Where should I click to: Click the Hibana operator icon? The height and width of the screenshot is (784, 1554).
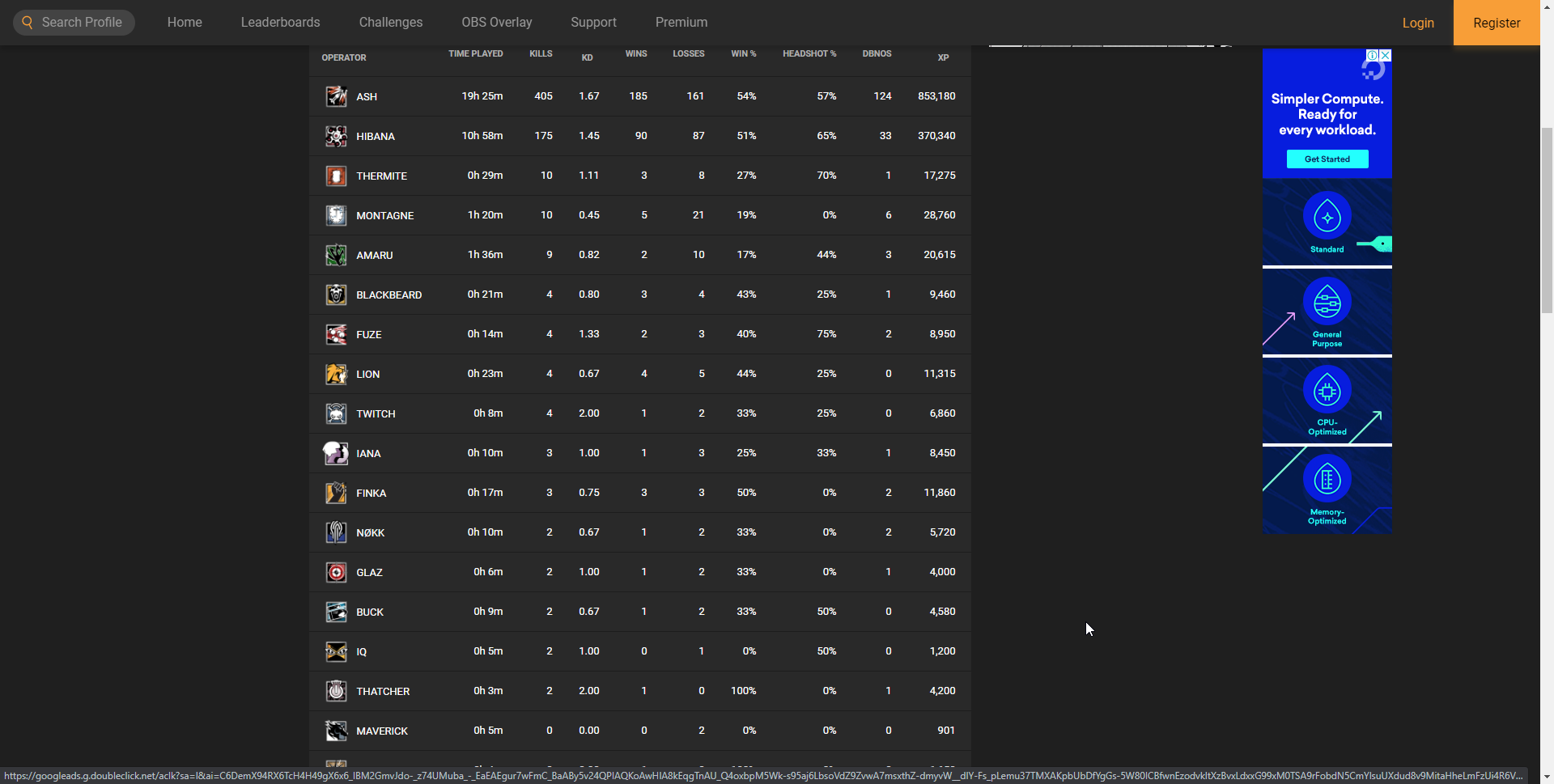tap(336, 136)
